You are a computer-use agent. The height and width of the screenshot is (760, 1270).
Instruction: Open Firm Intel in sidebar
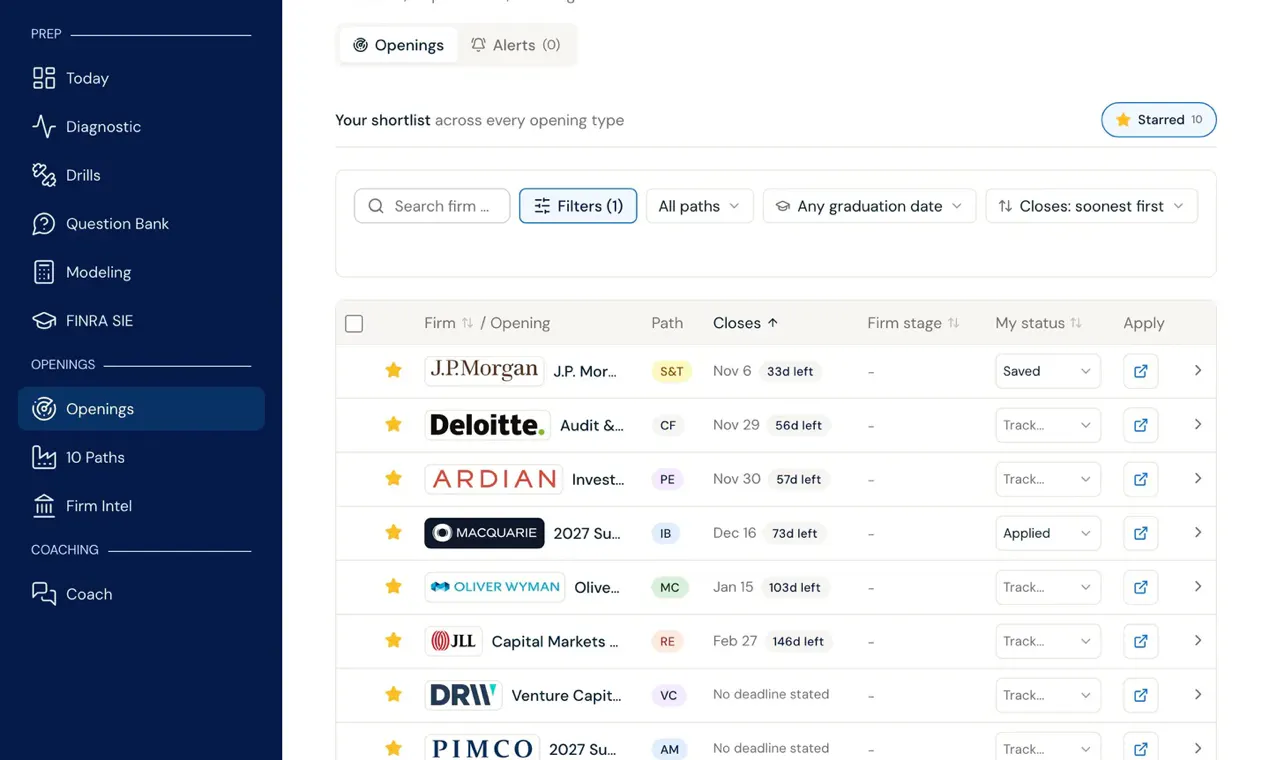(141, 506)
